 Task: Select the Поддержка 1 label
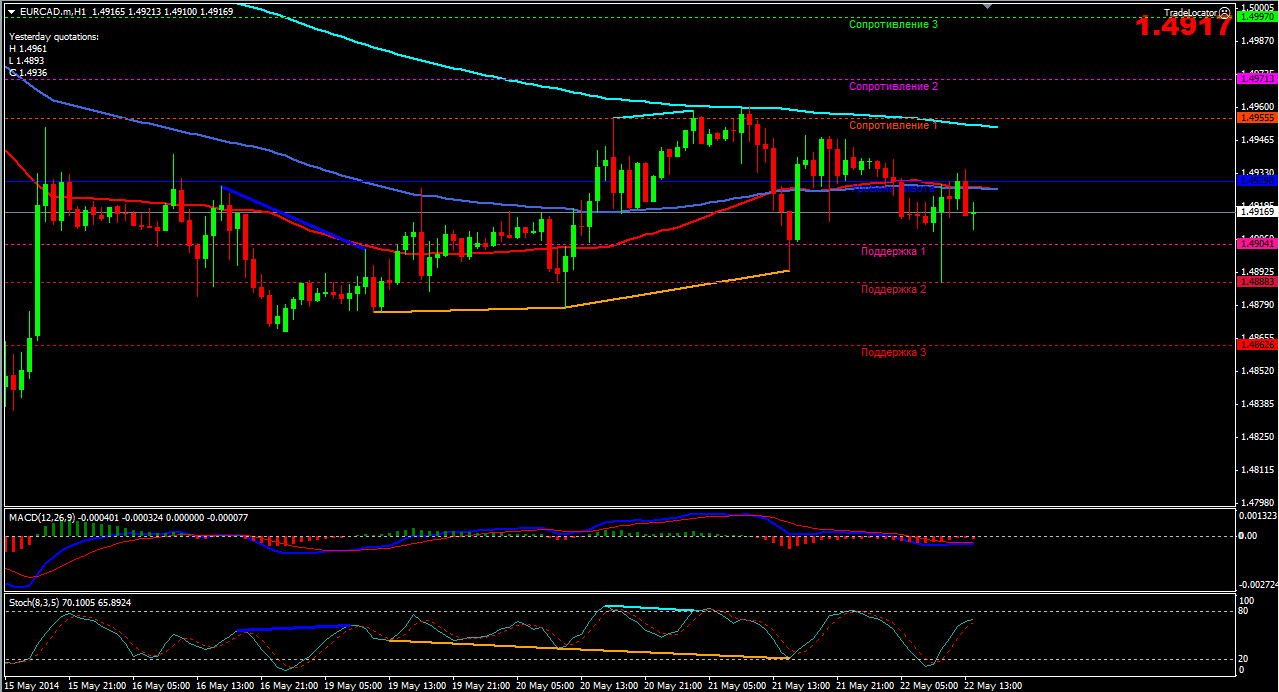(x=893, y=251)
